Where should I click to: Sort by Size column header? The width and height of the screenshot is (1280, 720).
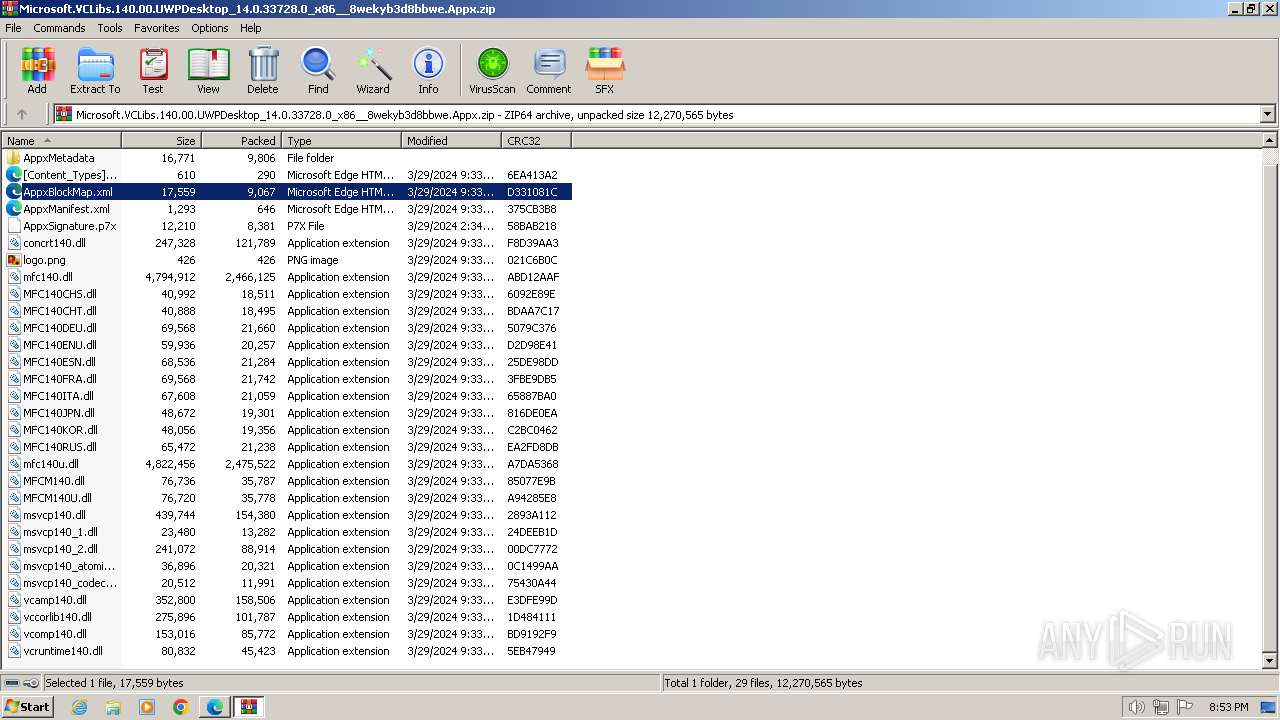(x=161, y=141)
